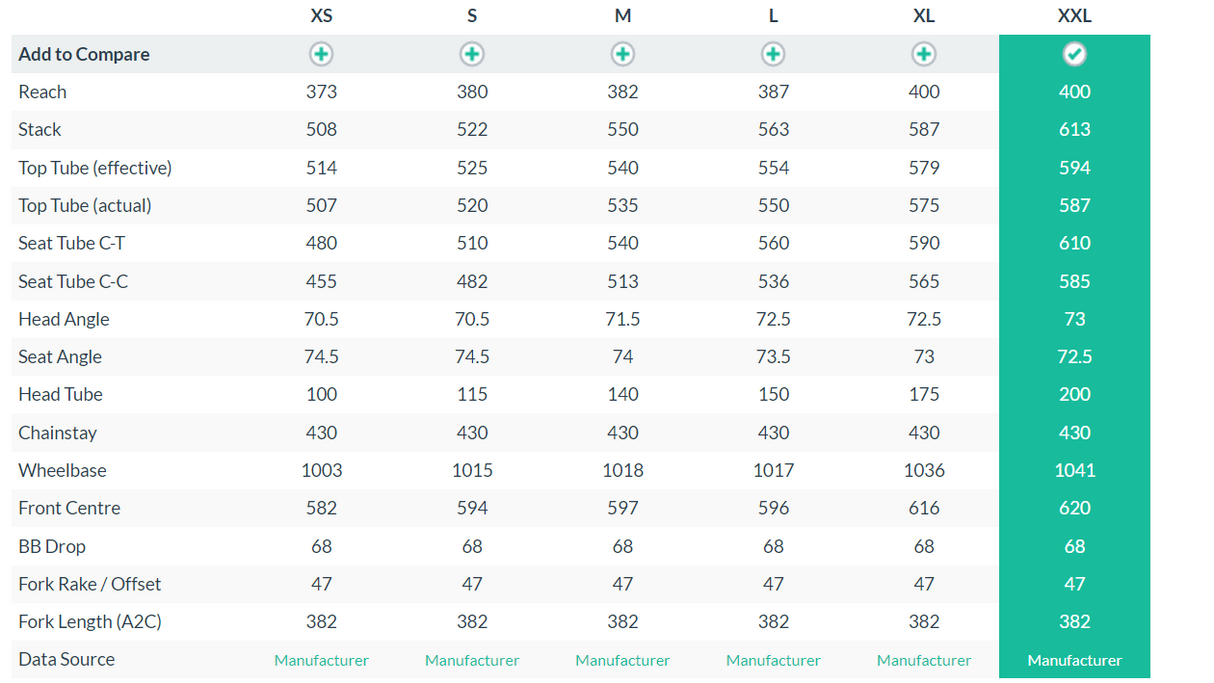The width and height of the screenshot is (1214, 683).
Task: Open Manufacturer data source link for M
Action: (622, 660)
